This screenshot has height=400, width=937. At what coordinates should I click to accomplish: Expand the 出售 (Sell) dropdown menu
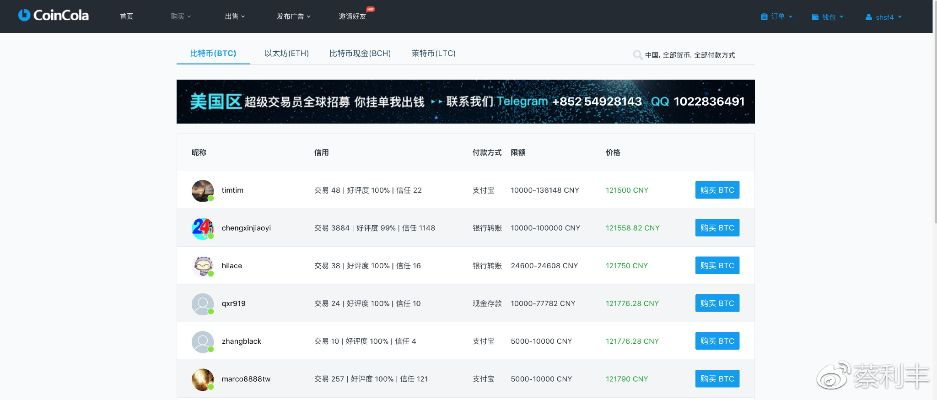point(235,17)
